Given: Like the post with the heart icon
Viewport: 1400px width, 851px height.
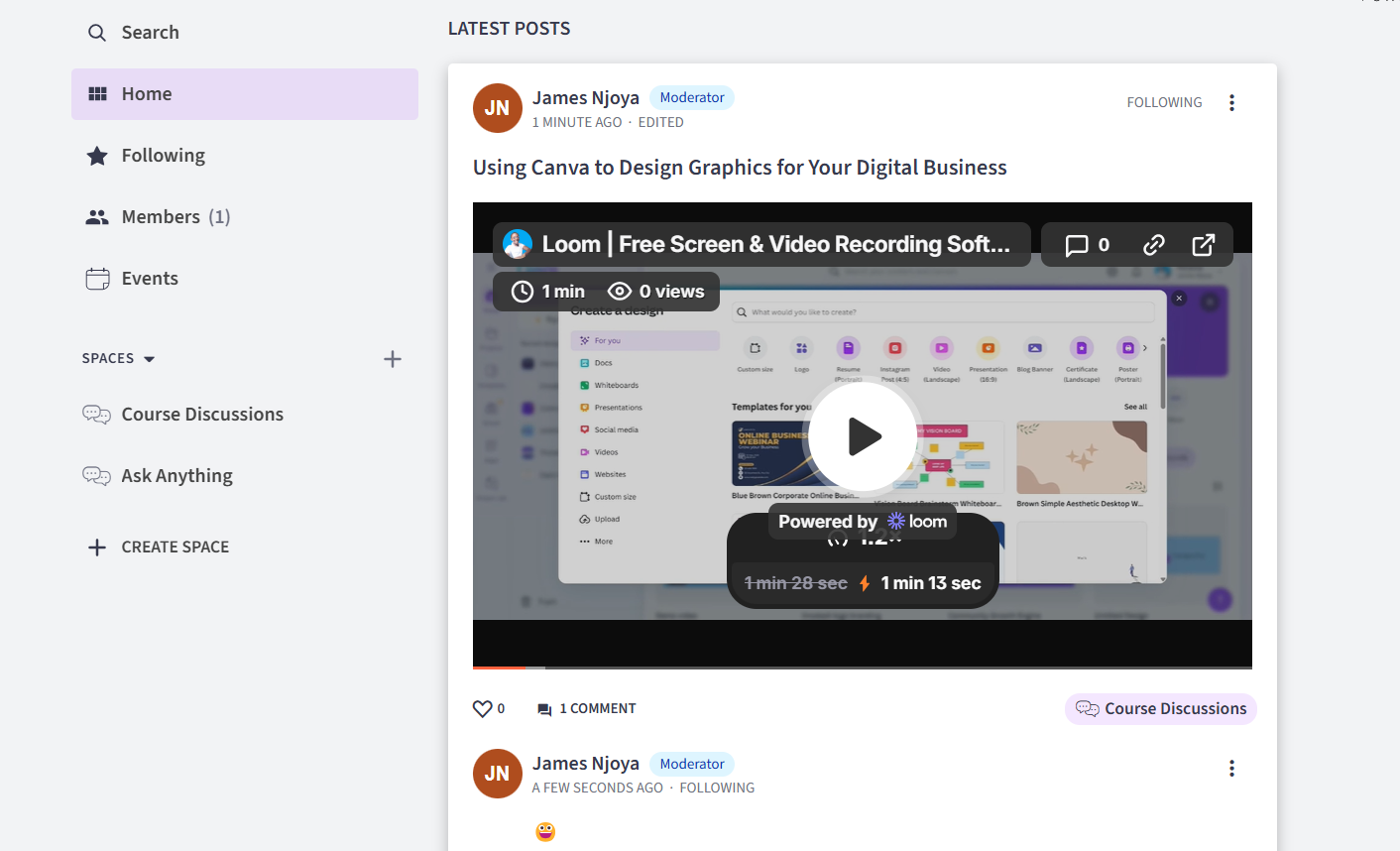Looking at the screenshot, I should [x=483, y=709].
